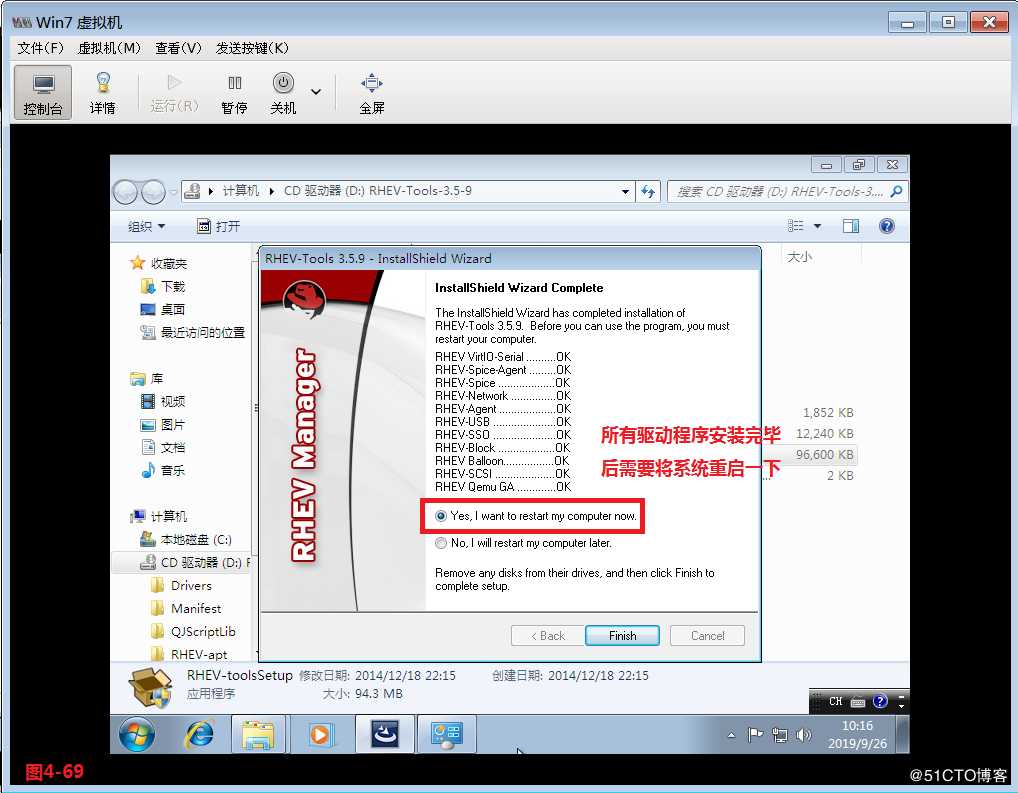Change view with the view icon
Viewport: 1018px width, 793px height.
click(x=795, y=225)
